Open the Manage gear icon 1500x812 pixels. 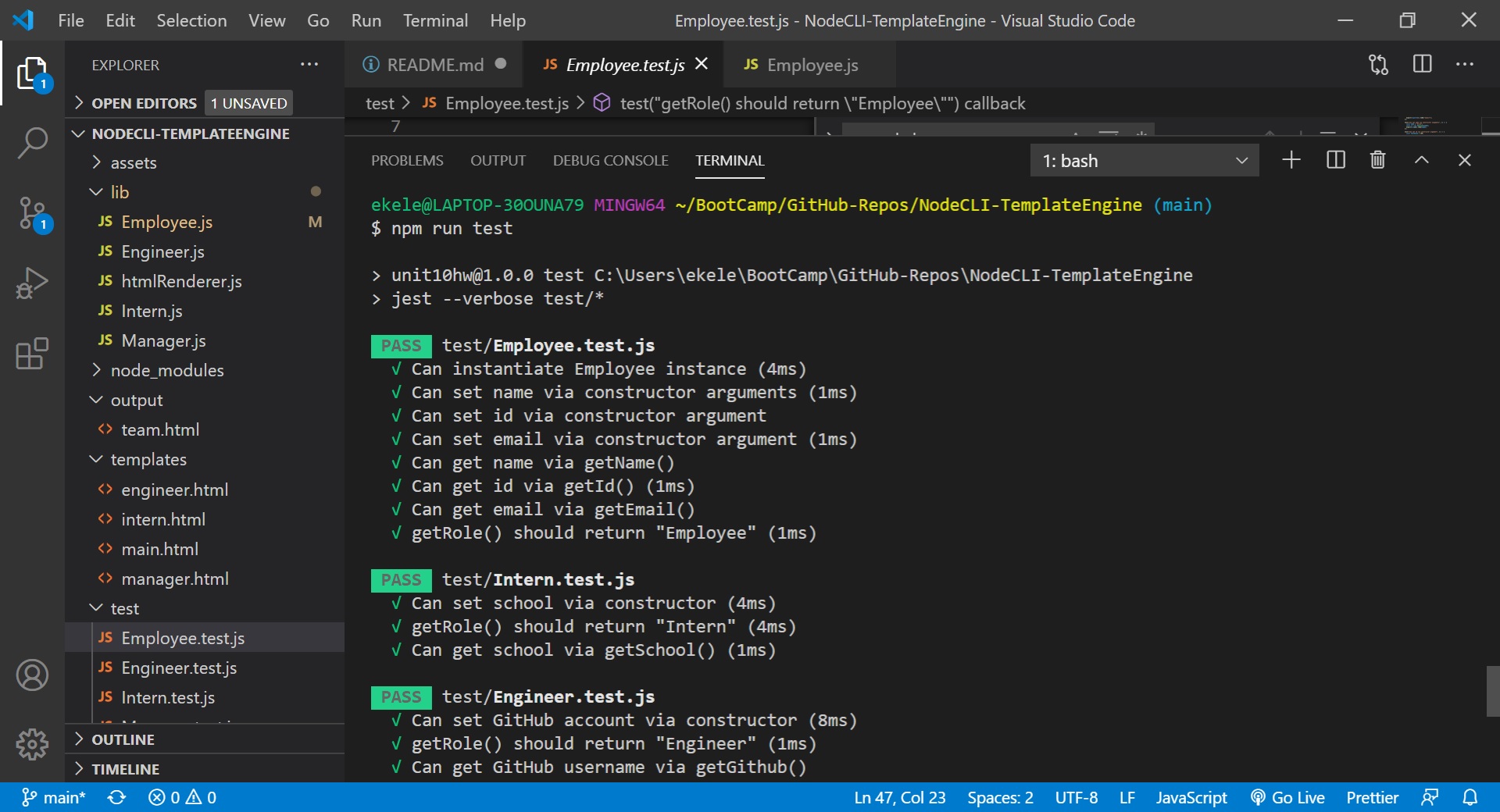tap(32, 744)
